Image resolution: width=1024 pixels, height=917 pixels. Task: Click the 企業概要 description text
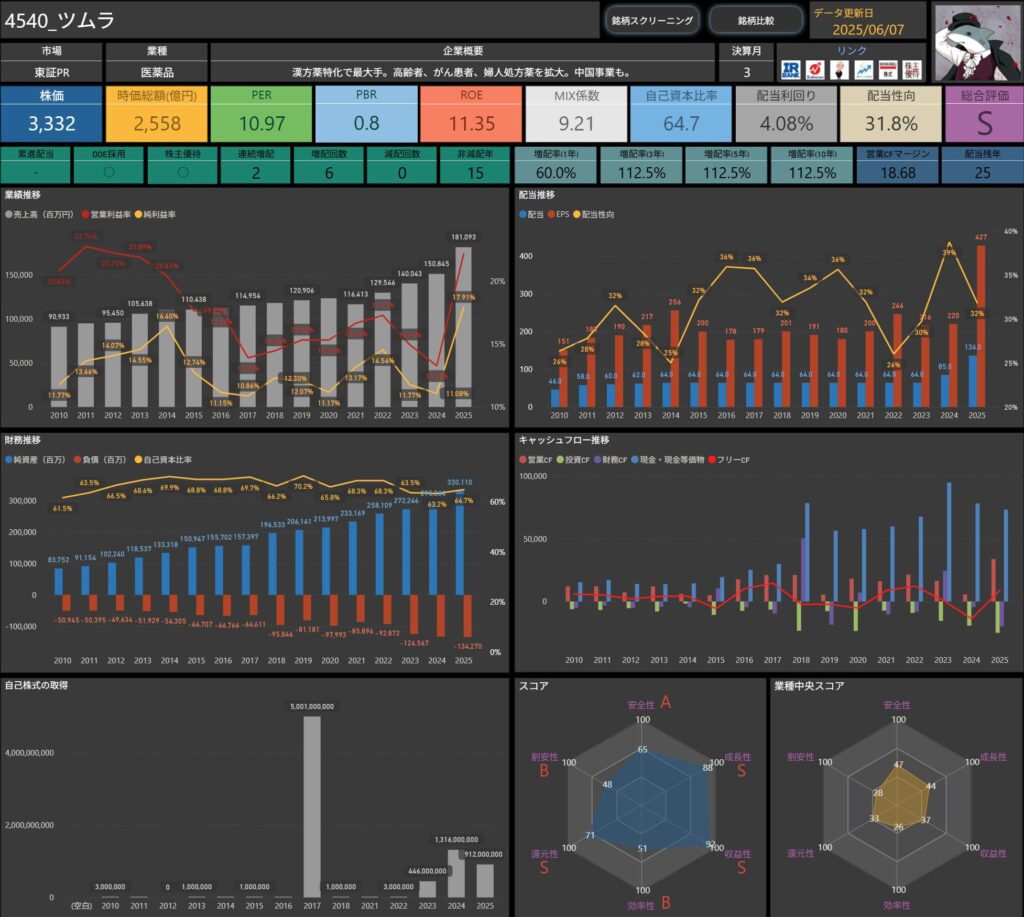tap(462, 72)
